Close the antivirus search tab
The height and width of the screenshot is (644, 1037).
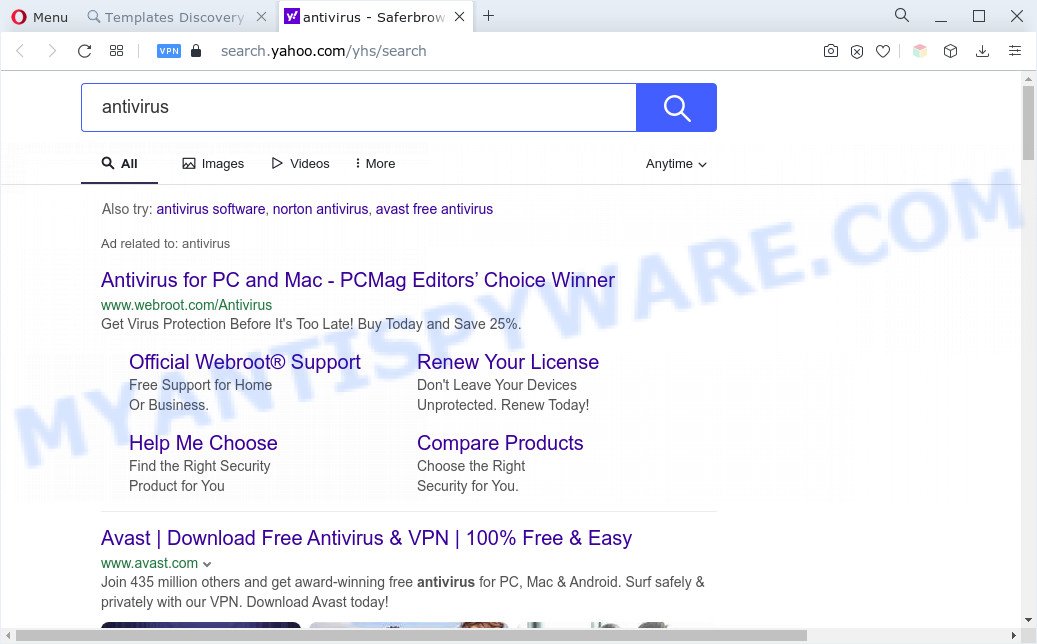pos(460,17)
